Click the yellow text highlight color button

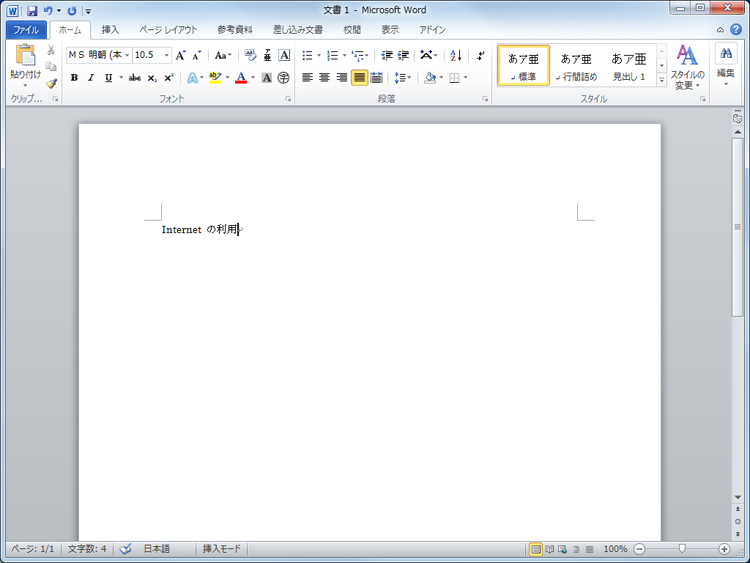click(x=215, y=77)
